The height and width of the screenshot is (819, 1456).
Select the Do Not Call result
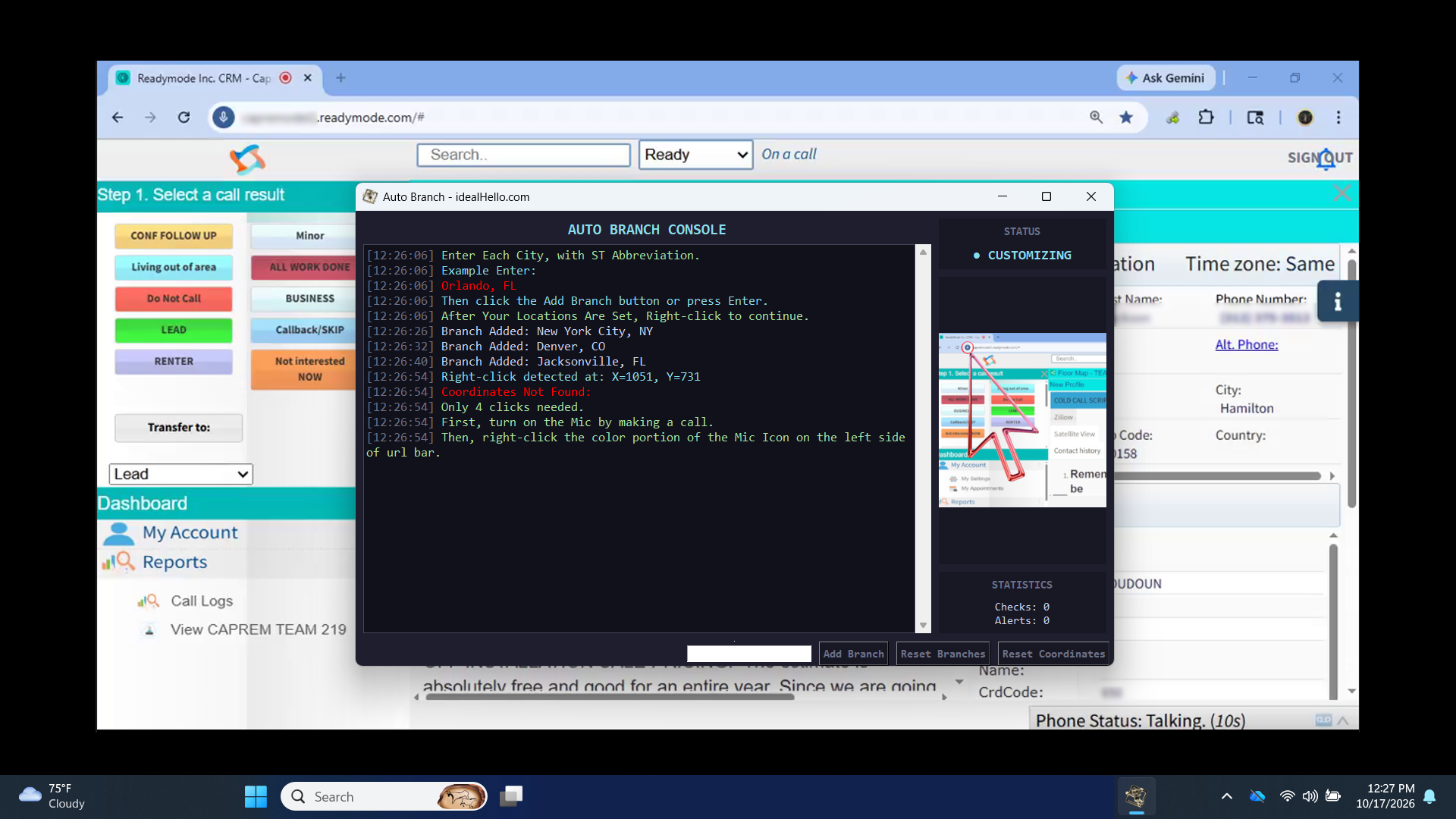[174, 299]
